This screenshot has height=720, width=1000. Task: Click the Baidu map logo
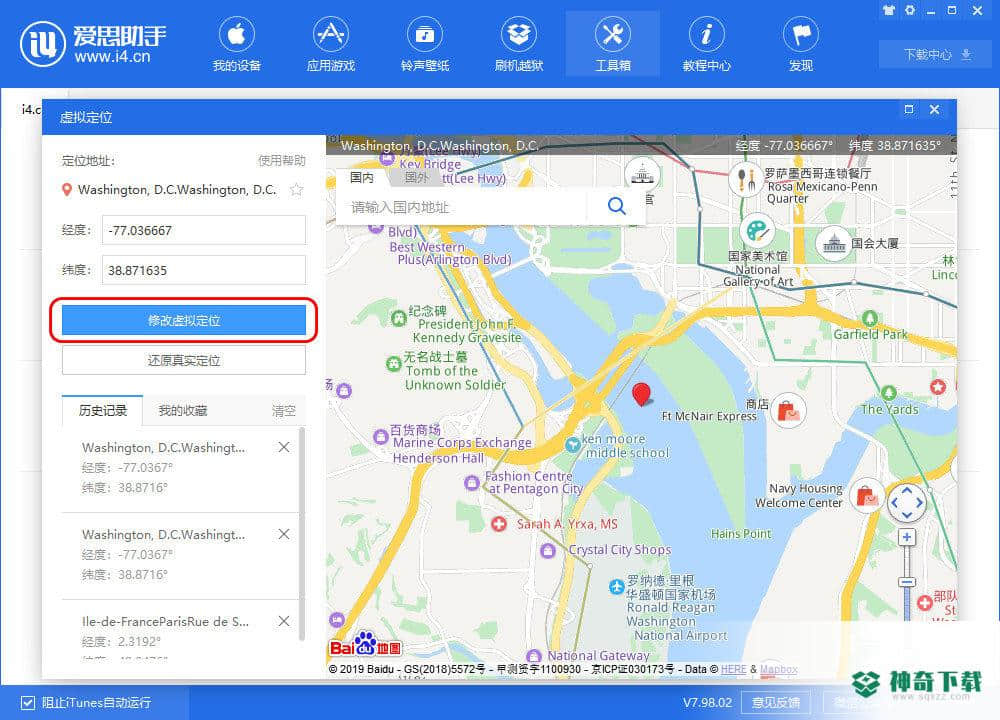pyautogui.click(x=365, y=645)
